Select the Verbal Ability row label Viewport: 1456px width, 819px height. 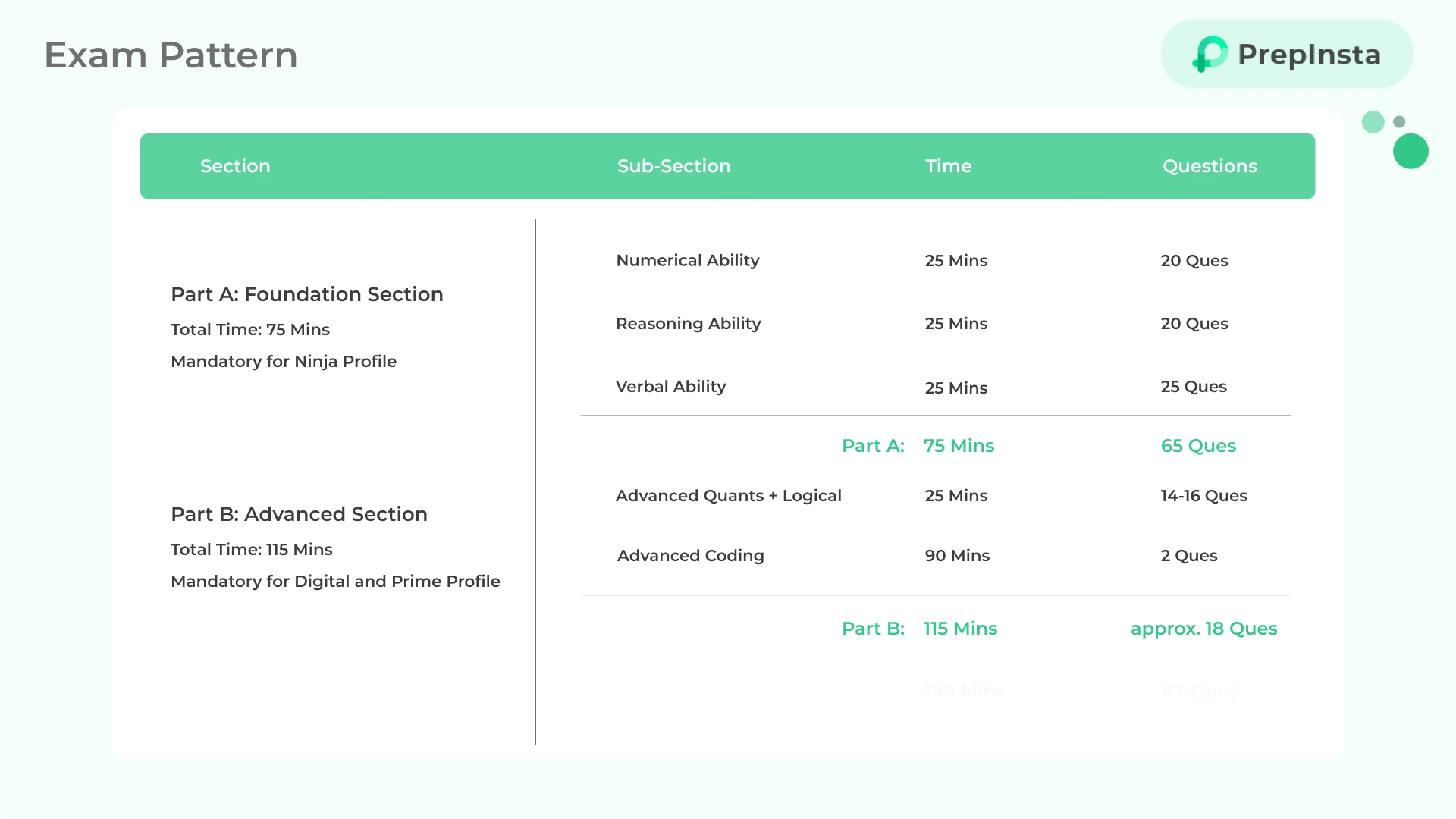click(x=670, y=387)
